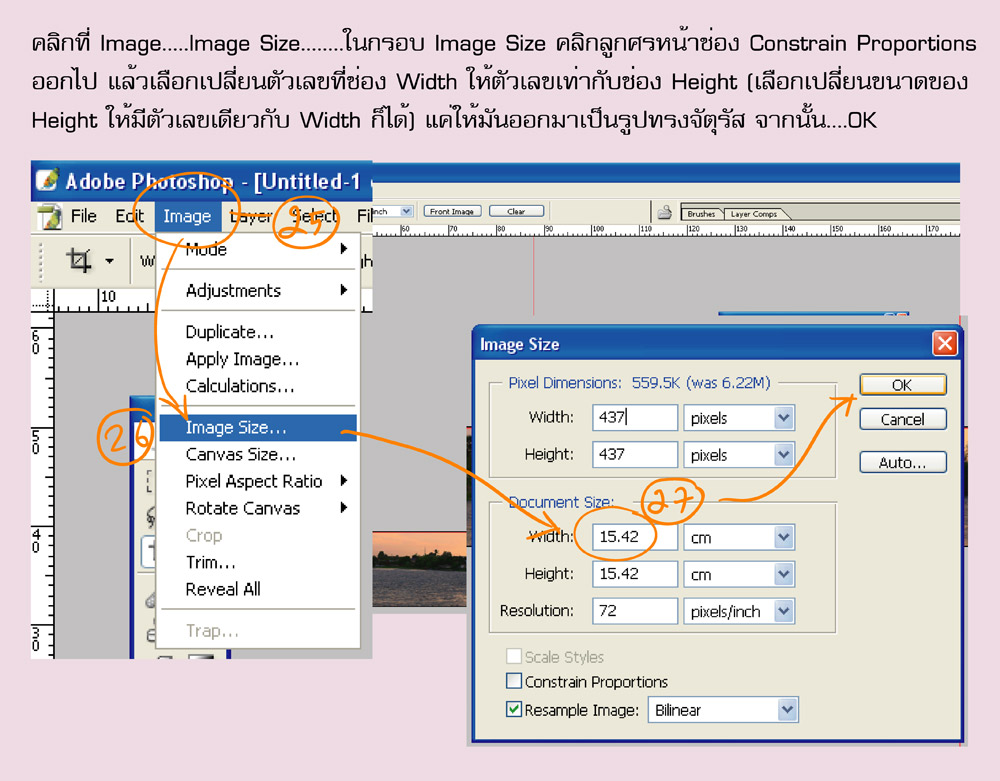The image size is (1000, 781).
Task: Click the Front Image button
Action: coord(453,211)
